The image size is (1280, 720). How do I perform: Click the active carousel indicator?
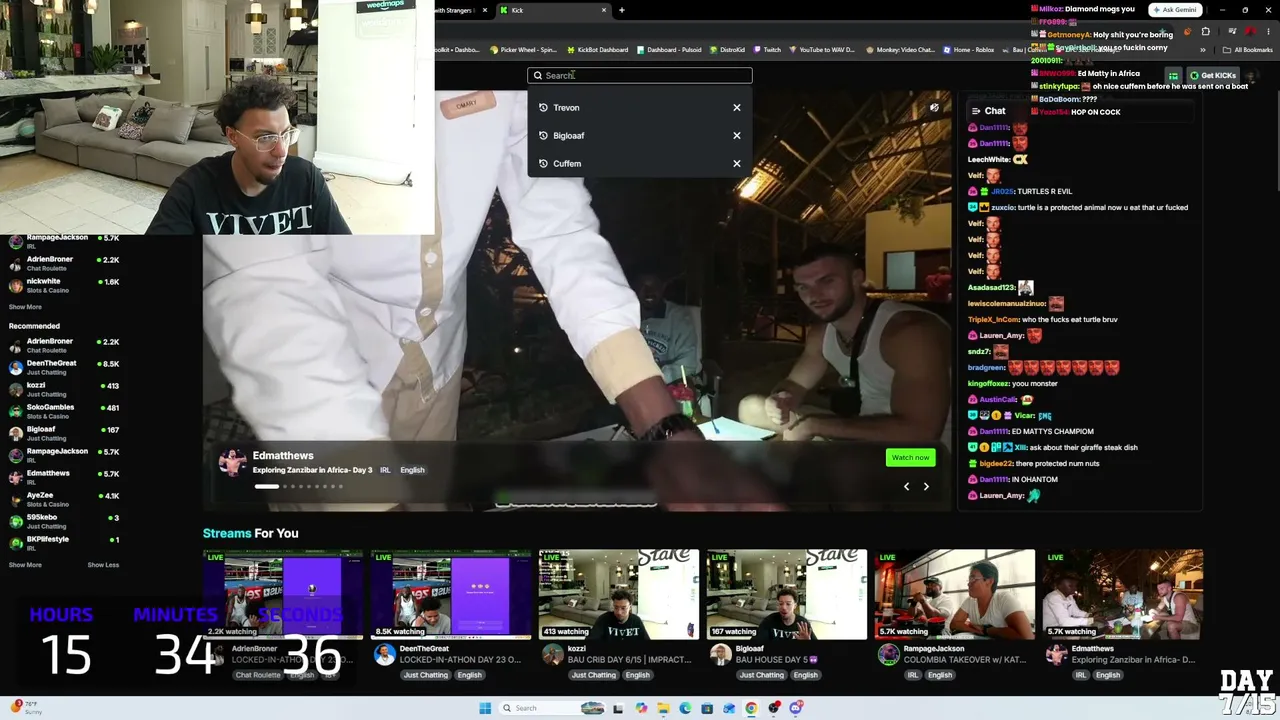[266, 487]
